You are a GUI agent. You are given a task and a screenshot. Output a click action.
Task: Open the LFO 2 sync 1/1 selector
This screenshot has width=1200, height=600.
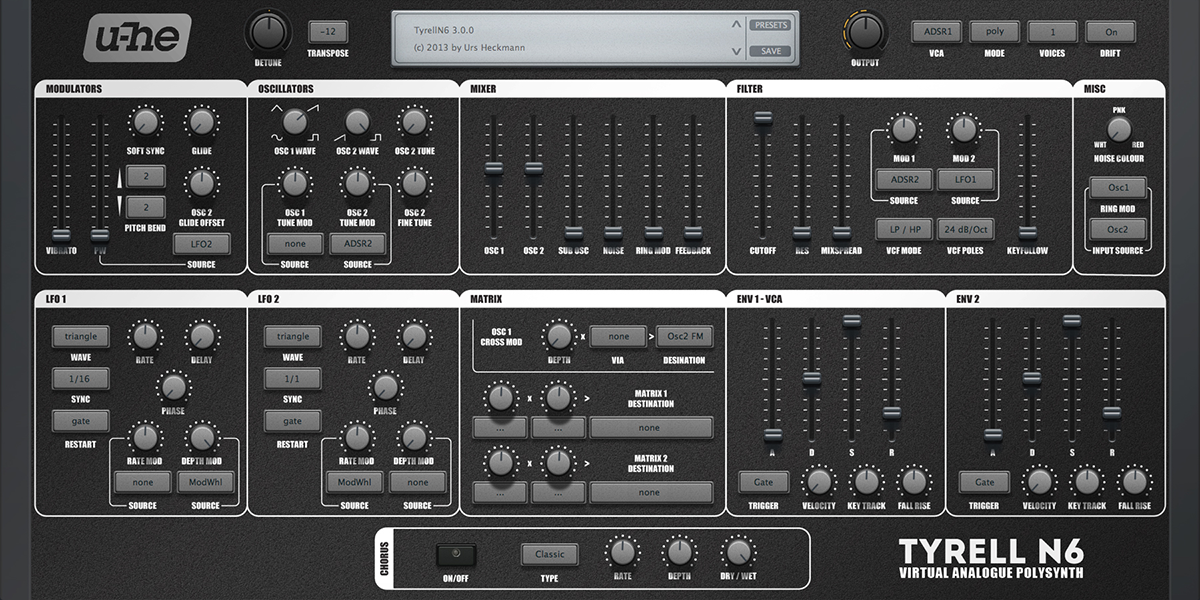click(x=293, y=379)
